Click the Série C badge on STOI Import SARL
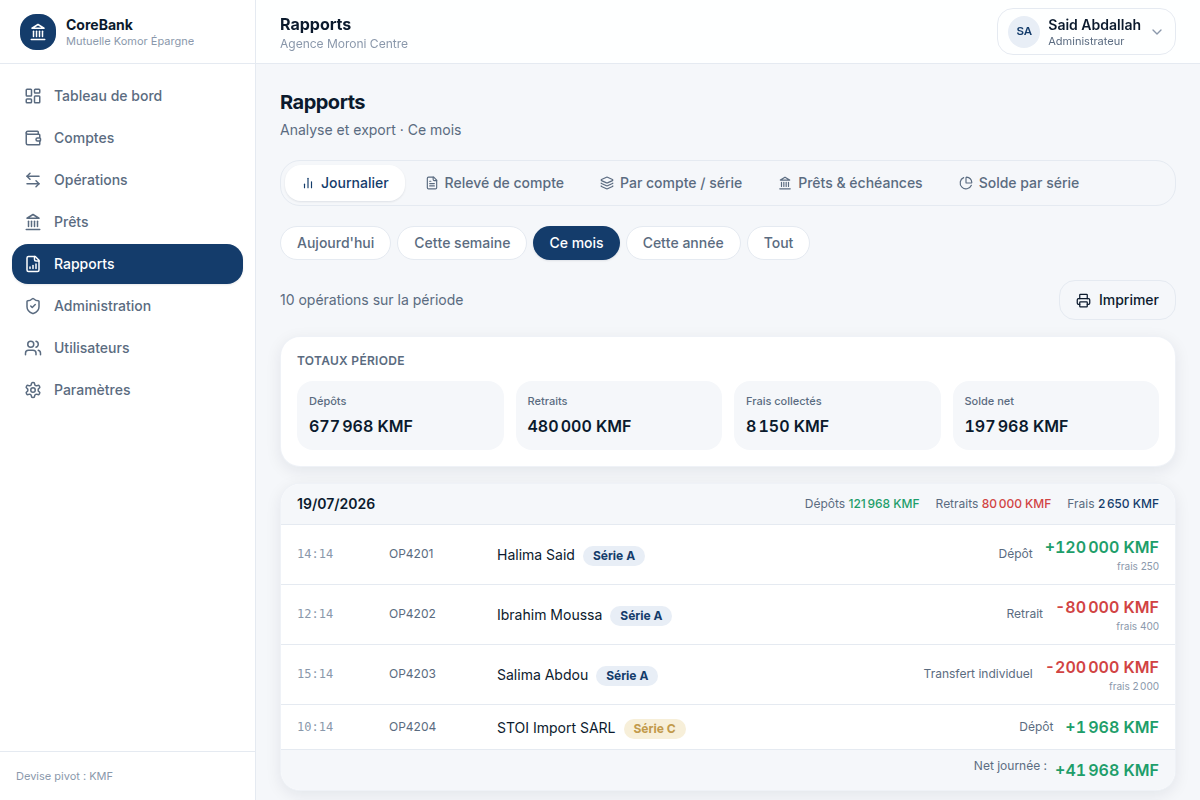This screenshot has height=800, width=1200. click(655, 728)
